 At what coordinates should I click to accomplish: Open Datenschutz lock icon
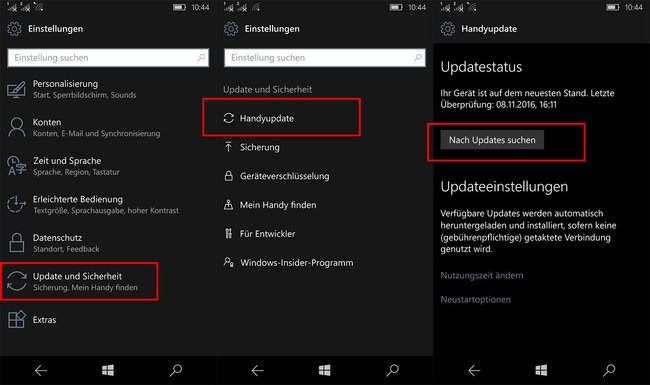click(17, 242)
